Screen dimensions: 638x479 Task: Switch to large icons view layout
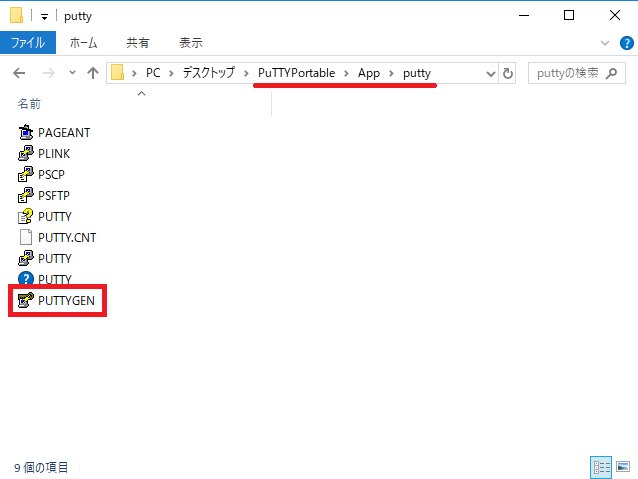coord(623,467)
